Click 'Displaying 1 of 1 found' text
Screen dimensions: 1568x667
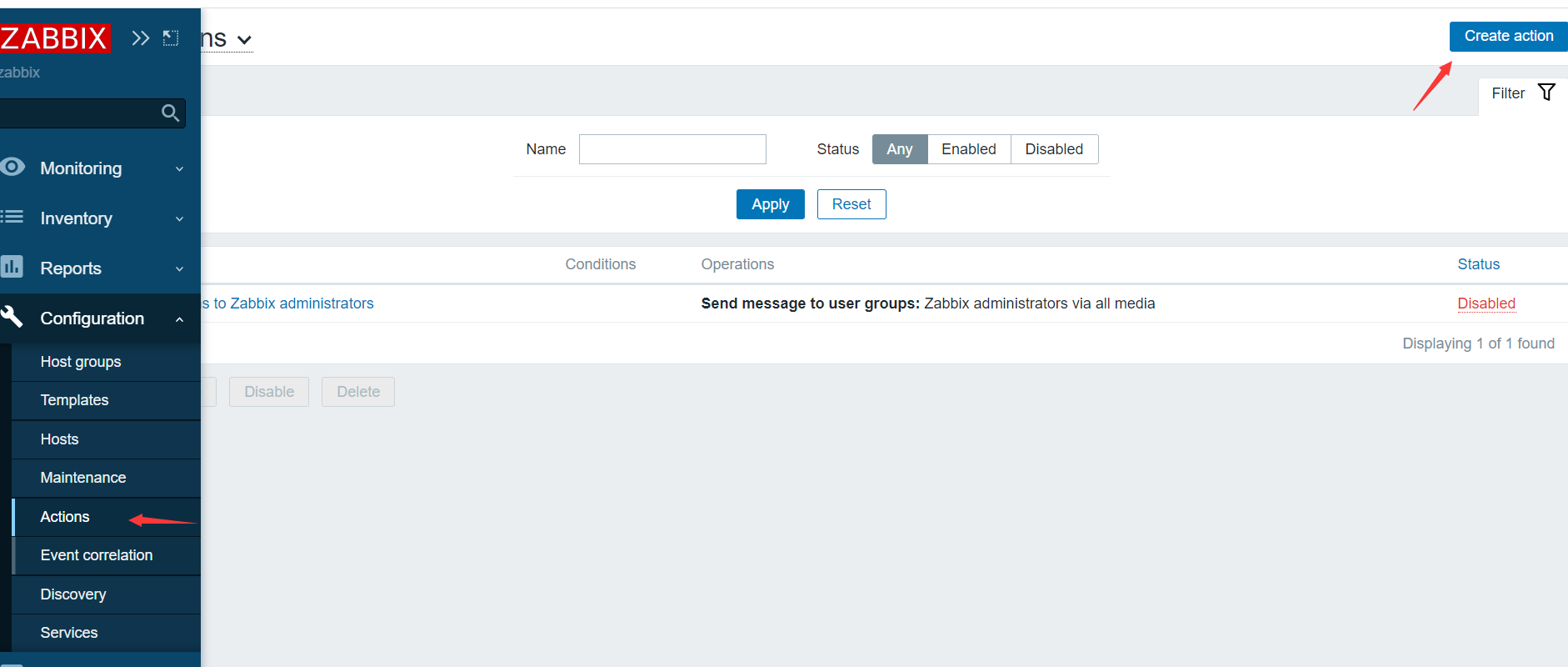(1479, 344)
